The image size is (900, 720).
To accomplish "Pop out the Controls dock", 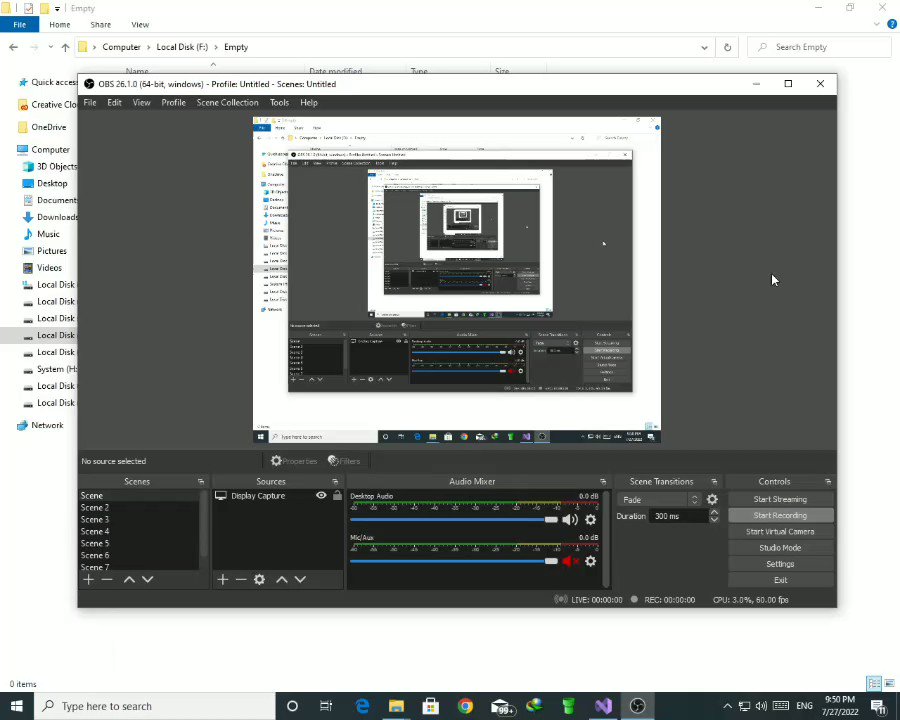I will coord(828,481).
